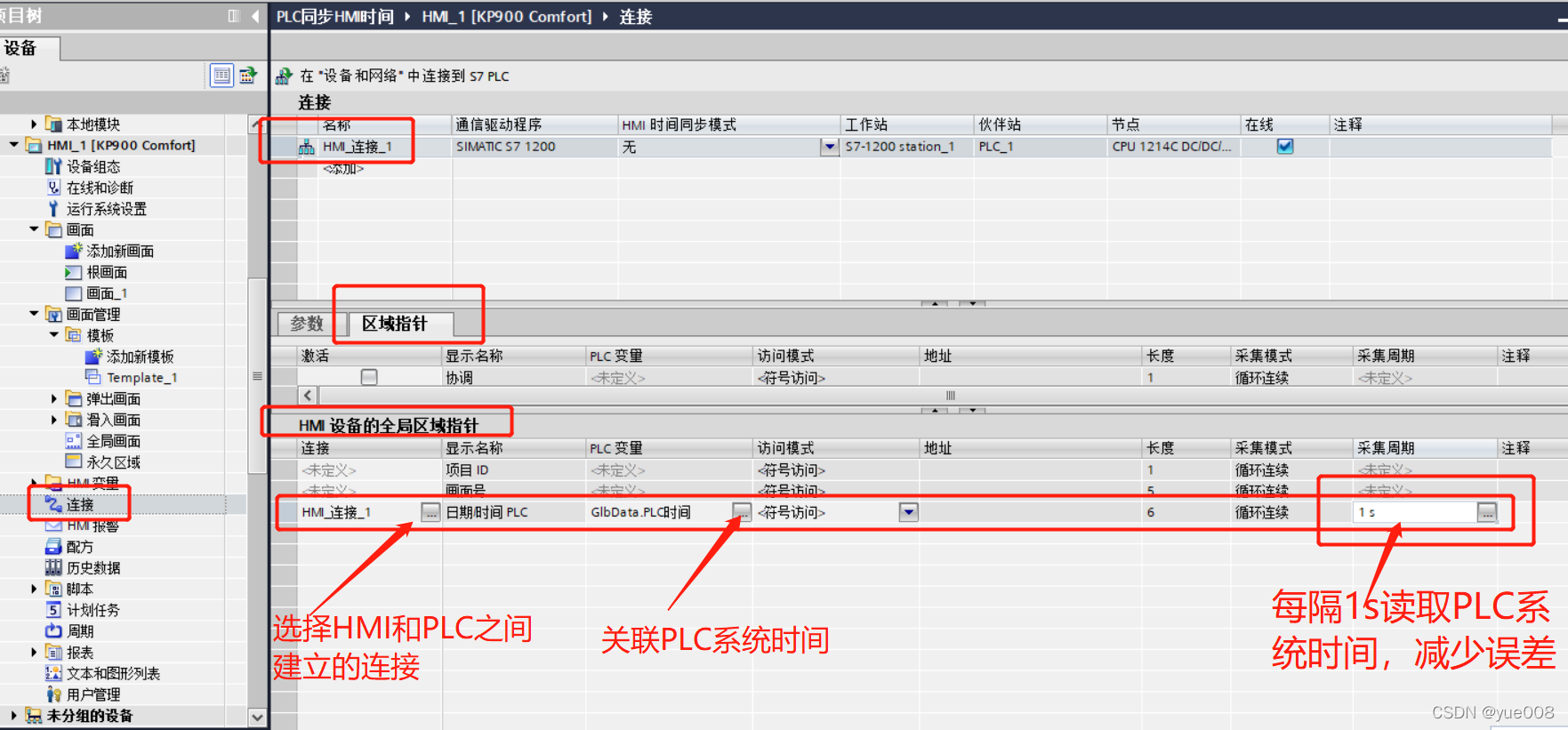The width and height of the screenshot is (1568, 730).
Task: Enable the 协调 area pointer 激活 checkbox
Action: tap(369, 377)
